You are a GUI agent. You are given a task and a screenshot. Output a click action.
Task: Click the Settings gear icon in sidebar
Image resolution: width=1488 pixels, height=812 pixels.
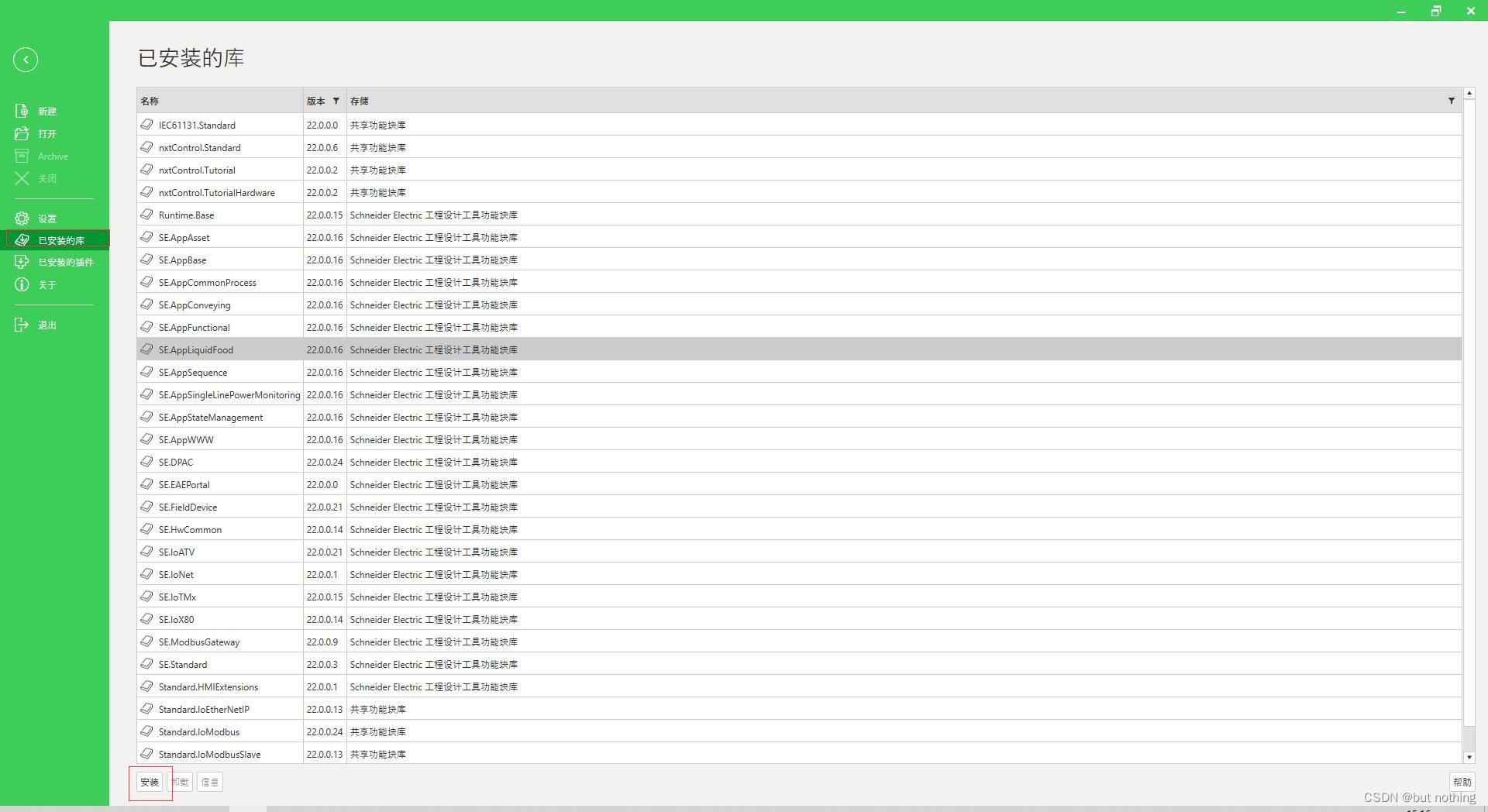pyautogui.click(x=22, y=218)
